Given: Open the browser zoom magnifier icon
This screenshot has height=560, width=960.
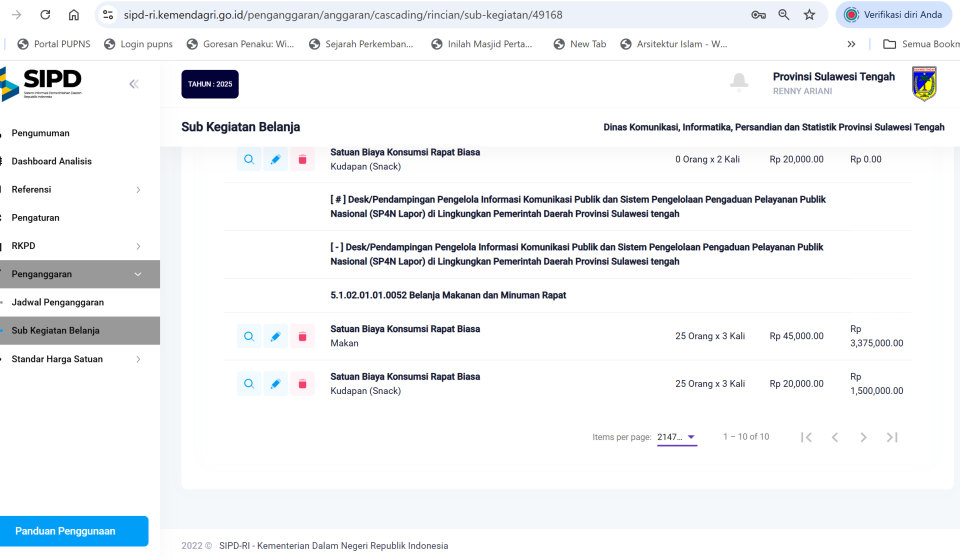Looking at the screenshot, I should 784,15.
